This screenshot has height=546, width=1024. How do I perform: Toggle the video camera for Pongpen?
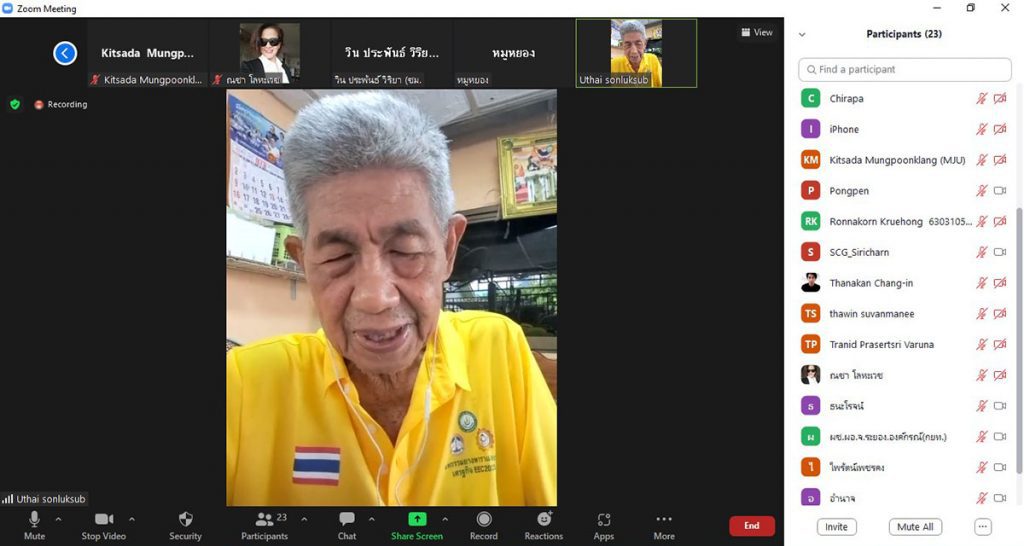click(999, 191)
